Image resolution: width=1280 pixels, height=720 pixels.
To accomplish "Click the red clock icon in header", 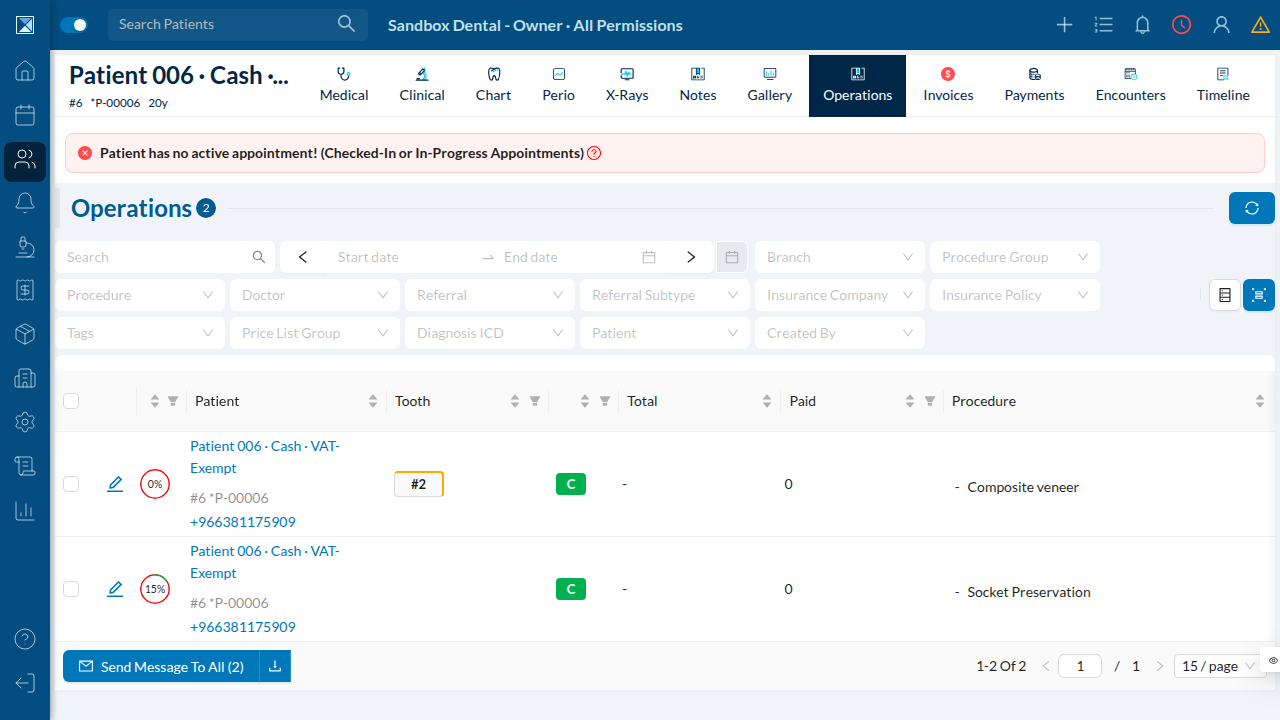I will [1182, 25].
